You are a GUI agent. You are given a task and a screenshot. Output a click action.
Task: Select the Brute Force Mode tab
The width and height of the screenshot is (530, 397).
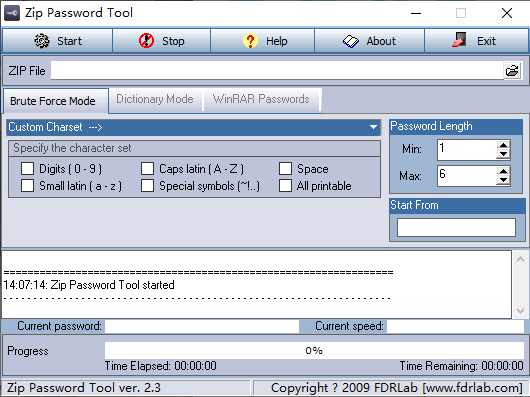coord(56,101)
